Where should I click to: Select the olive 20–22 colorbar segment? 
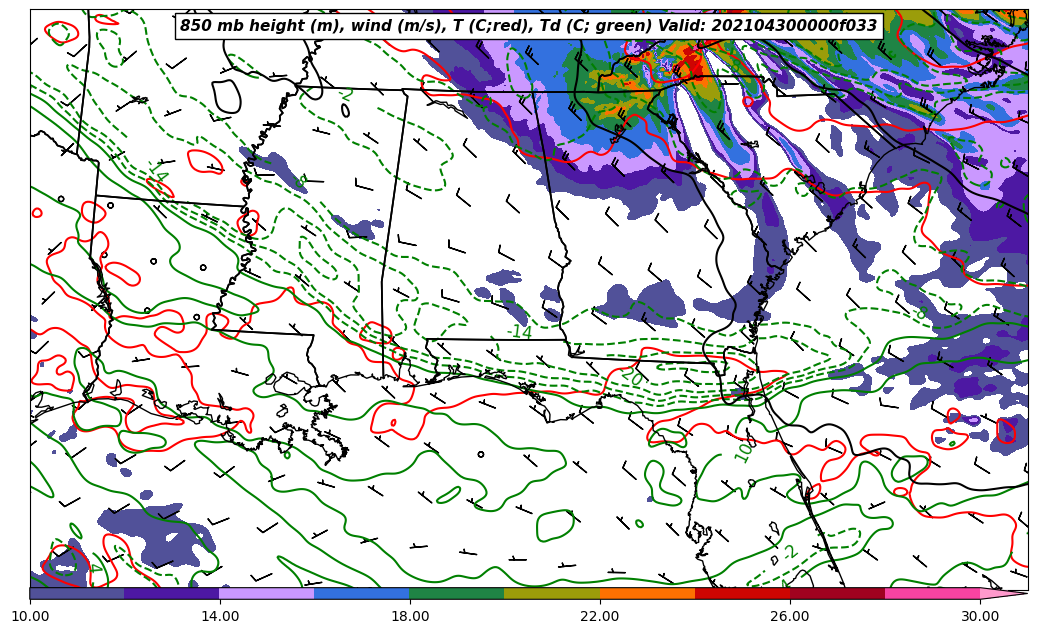[552, 593]
